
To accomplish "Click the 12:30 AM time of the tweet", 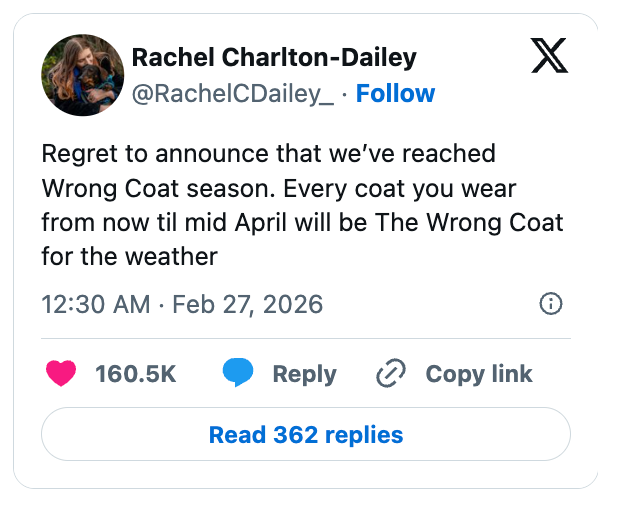I will pyautogui.click(x=95, y=304).
